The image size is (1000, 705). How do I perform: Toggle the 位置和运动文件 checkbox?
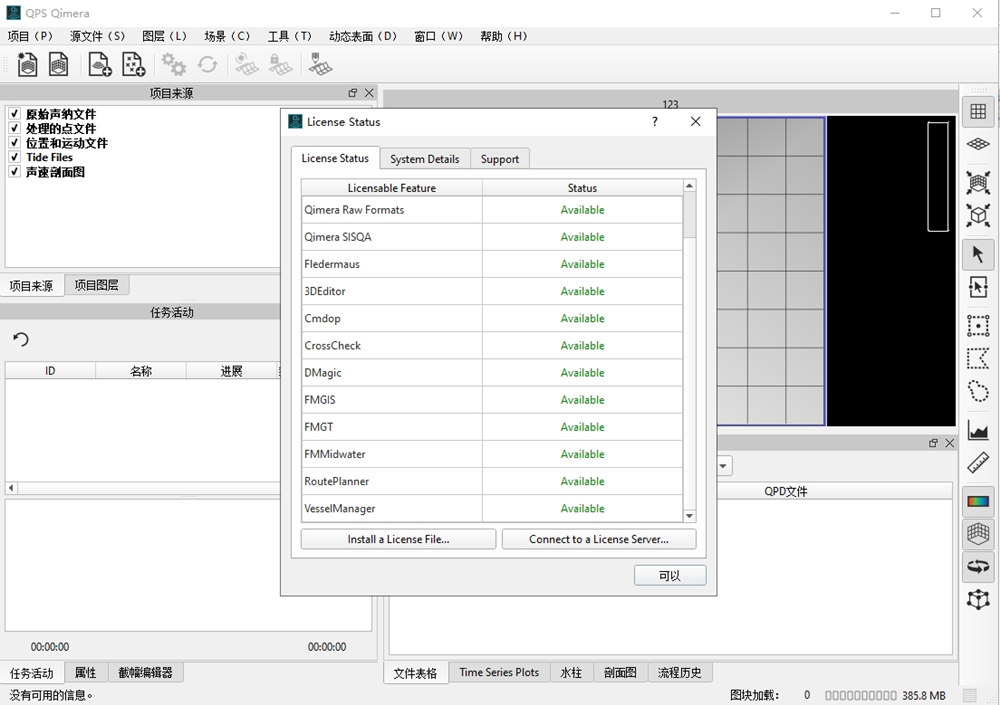pyautogui.click(x=14, y=142)
